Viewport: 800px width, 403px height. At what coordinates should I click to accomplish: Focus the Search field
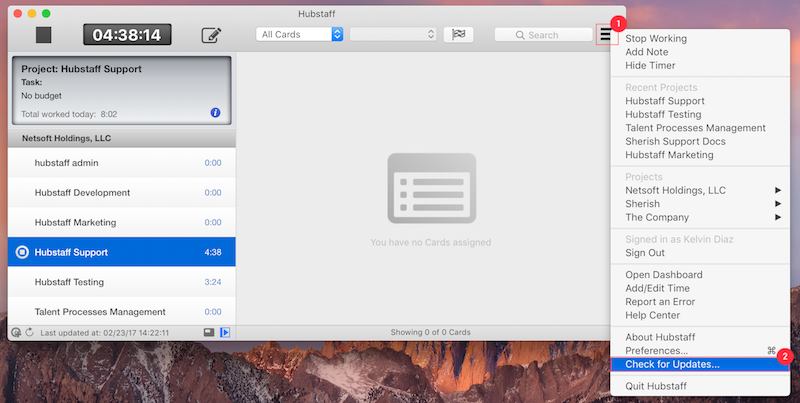click(543, 35)
